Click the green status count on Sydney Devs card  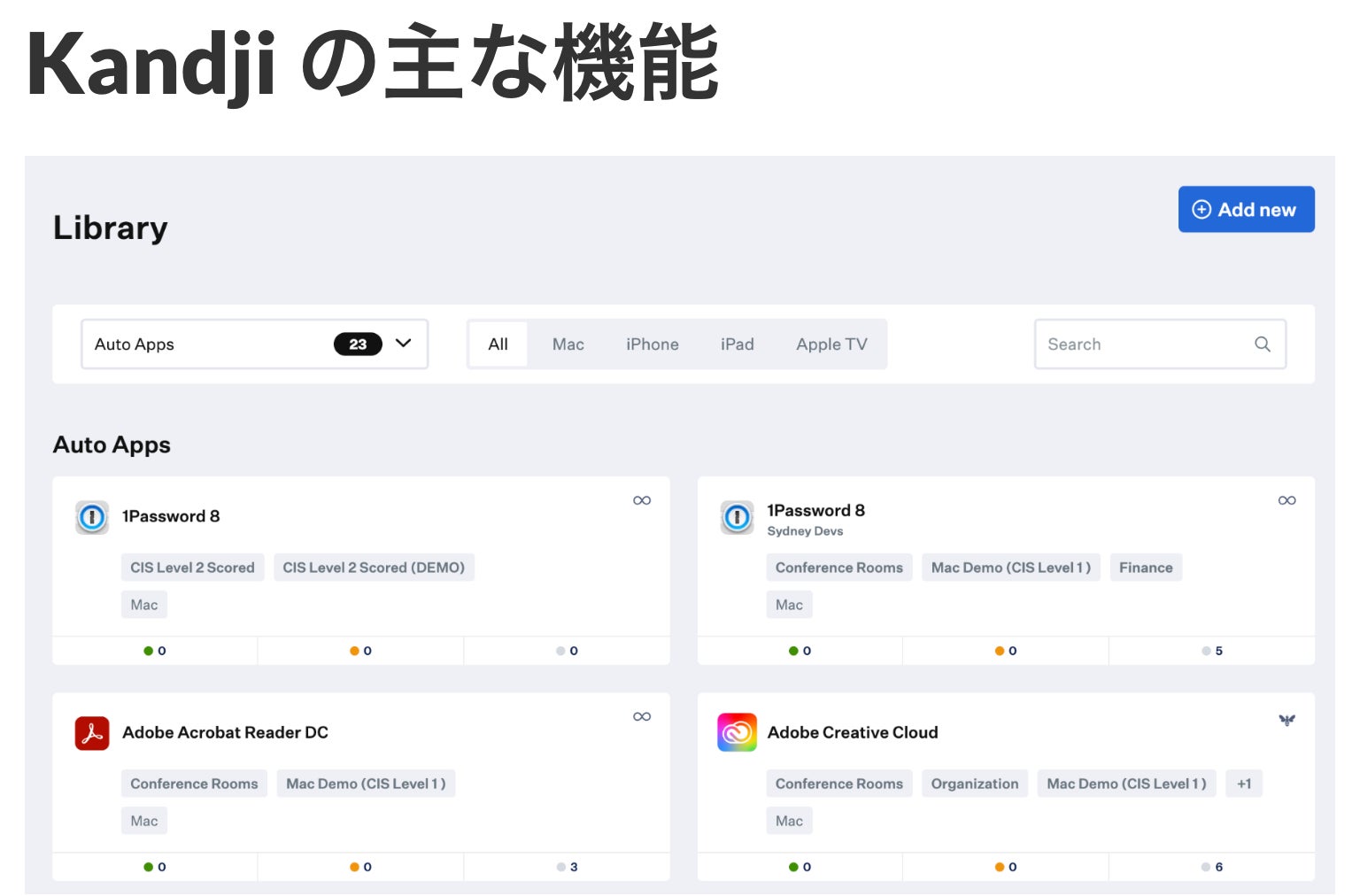pyautogui.click(x=800, y=651)
